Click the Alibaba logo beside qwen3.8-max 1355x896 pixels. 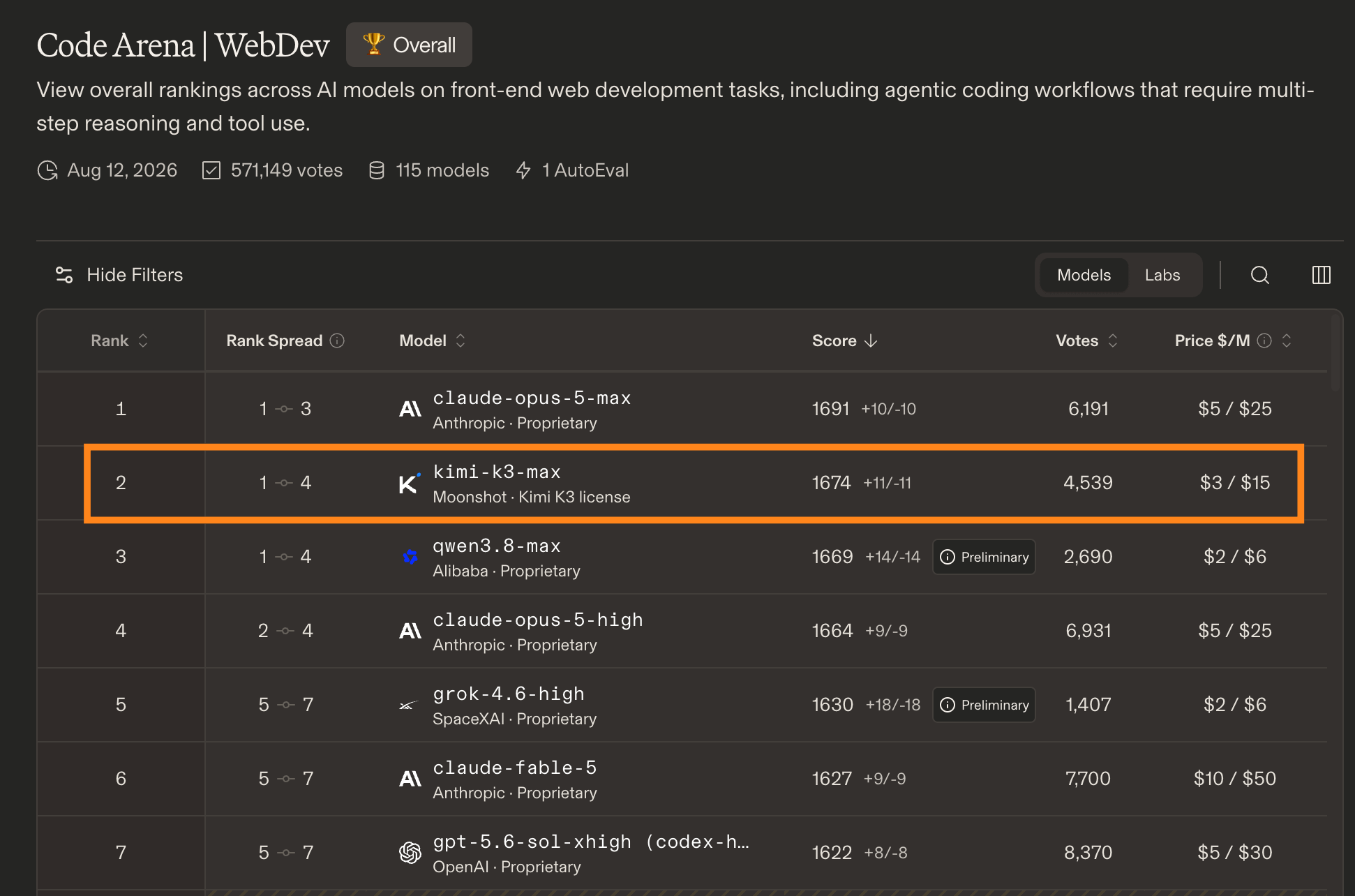(x=410, y=557)
